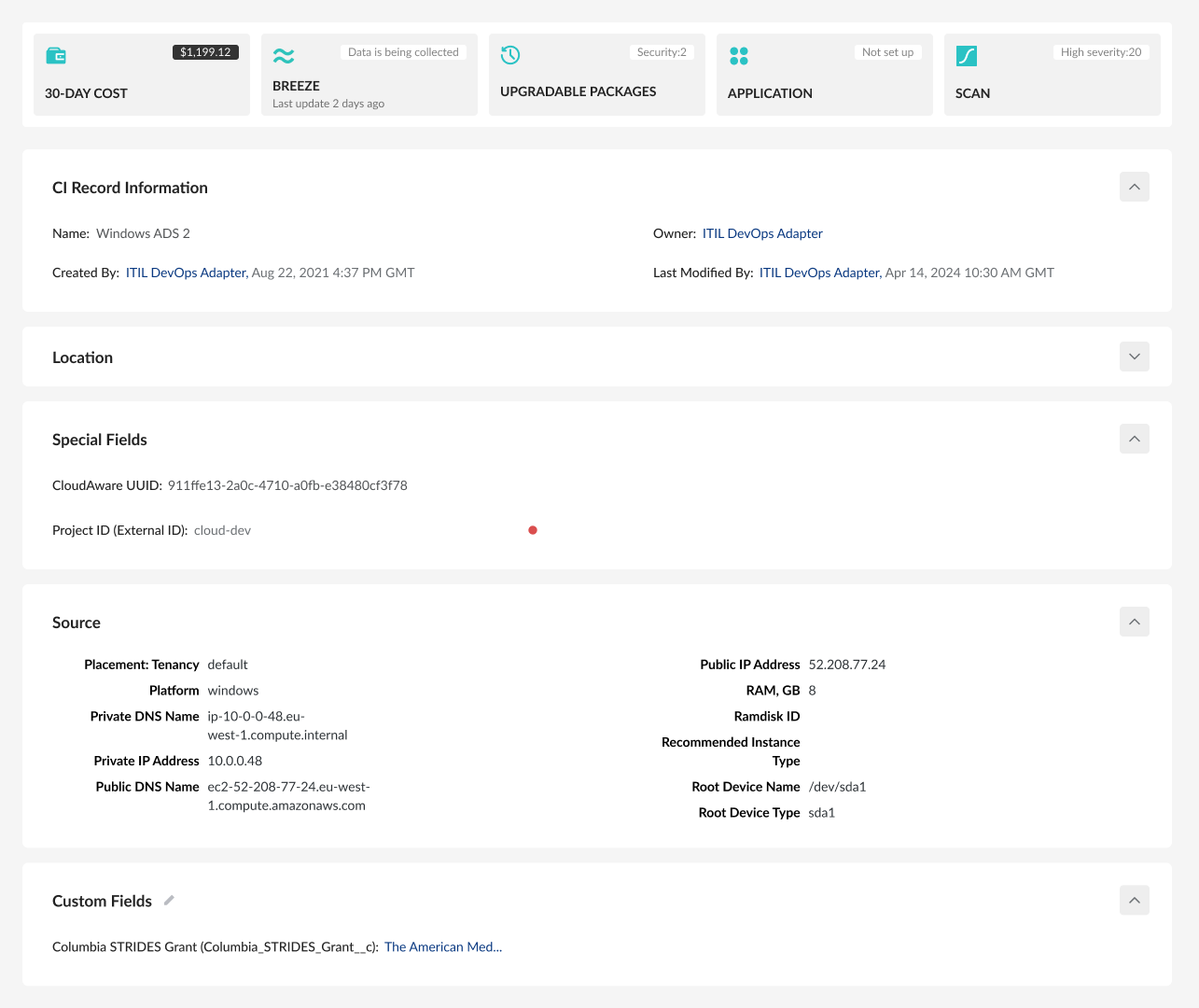Screen dimensions: 1199x1008
Task: Collapse the Custom Fields section
Action: coord(1135,900)
